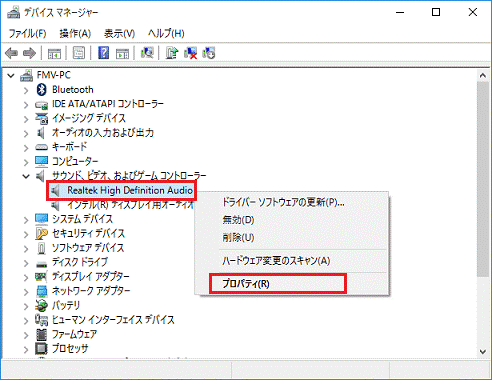Minimize the デバイス マネージャー window
The image size is (492, 380).
point(400,12)
